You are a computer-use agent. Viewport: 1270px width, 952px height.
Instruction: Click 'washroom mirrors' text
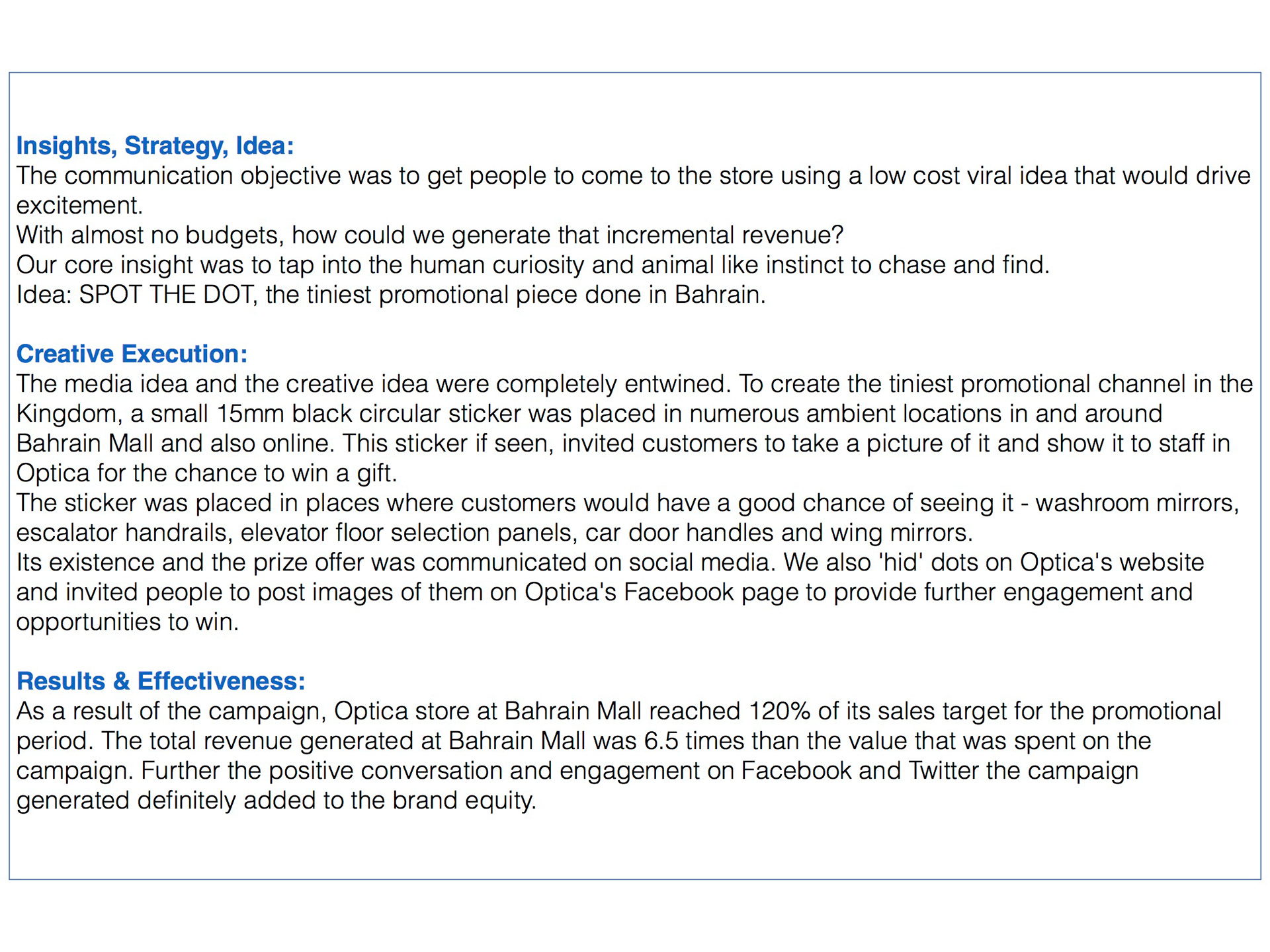(1137, 503)
